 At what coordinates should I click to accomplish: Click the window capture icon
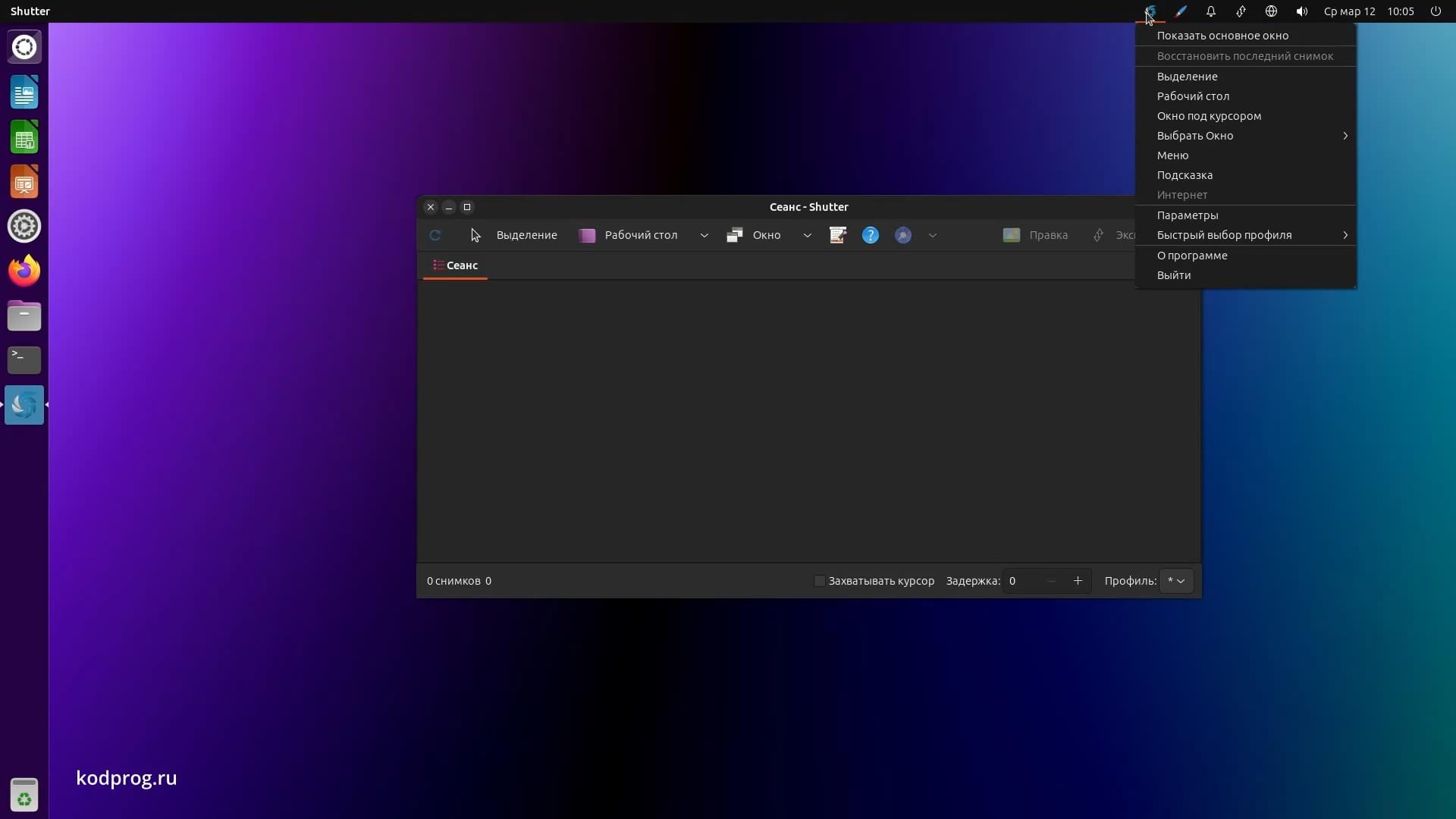click(734, 235)
